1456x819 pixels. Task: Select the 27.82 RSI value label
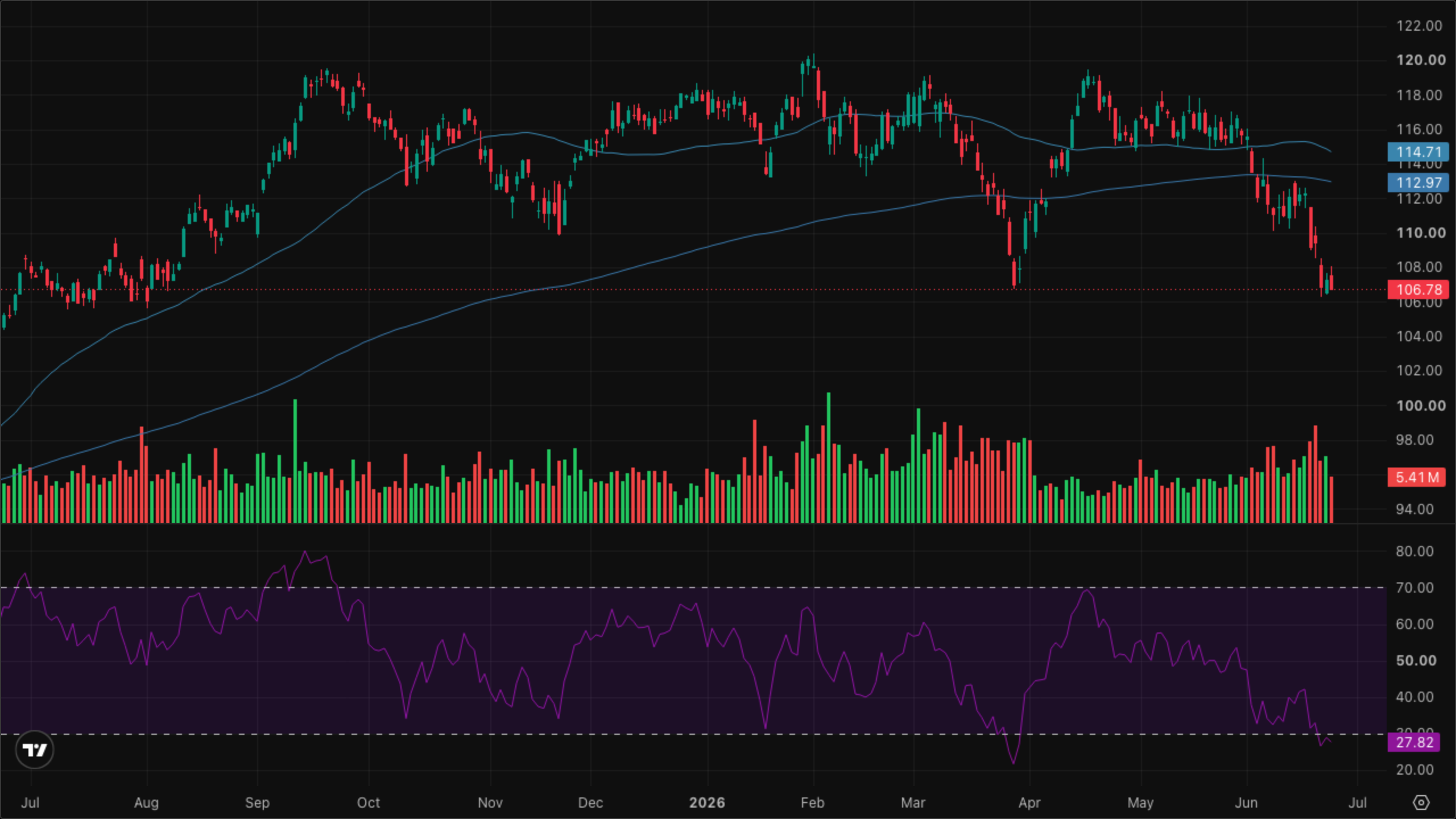click(x=1414, y=742)
